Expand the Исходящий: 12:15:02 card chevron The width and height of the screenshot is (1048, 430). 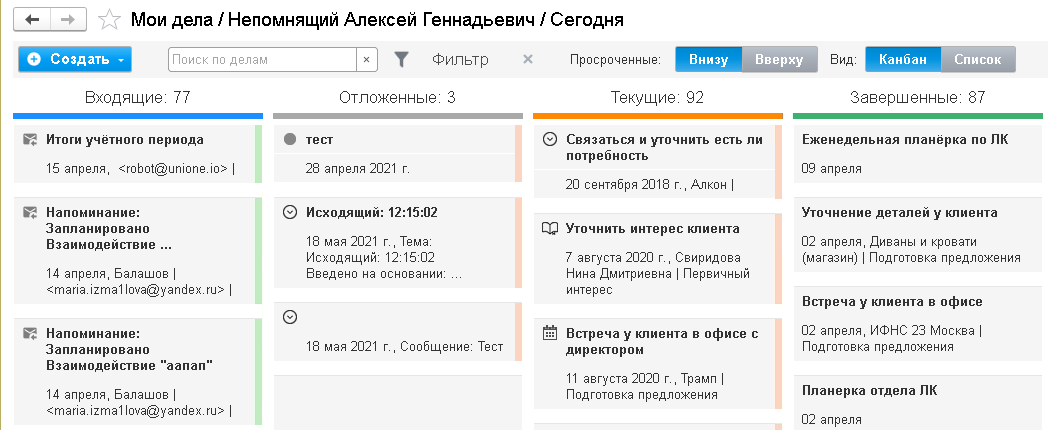(290, 212)
